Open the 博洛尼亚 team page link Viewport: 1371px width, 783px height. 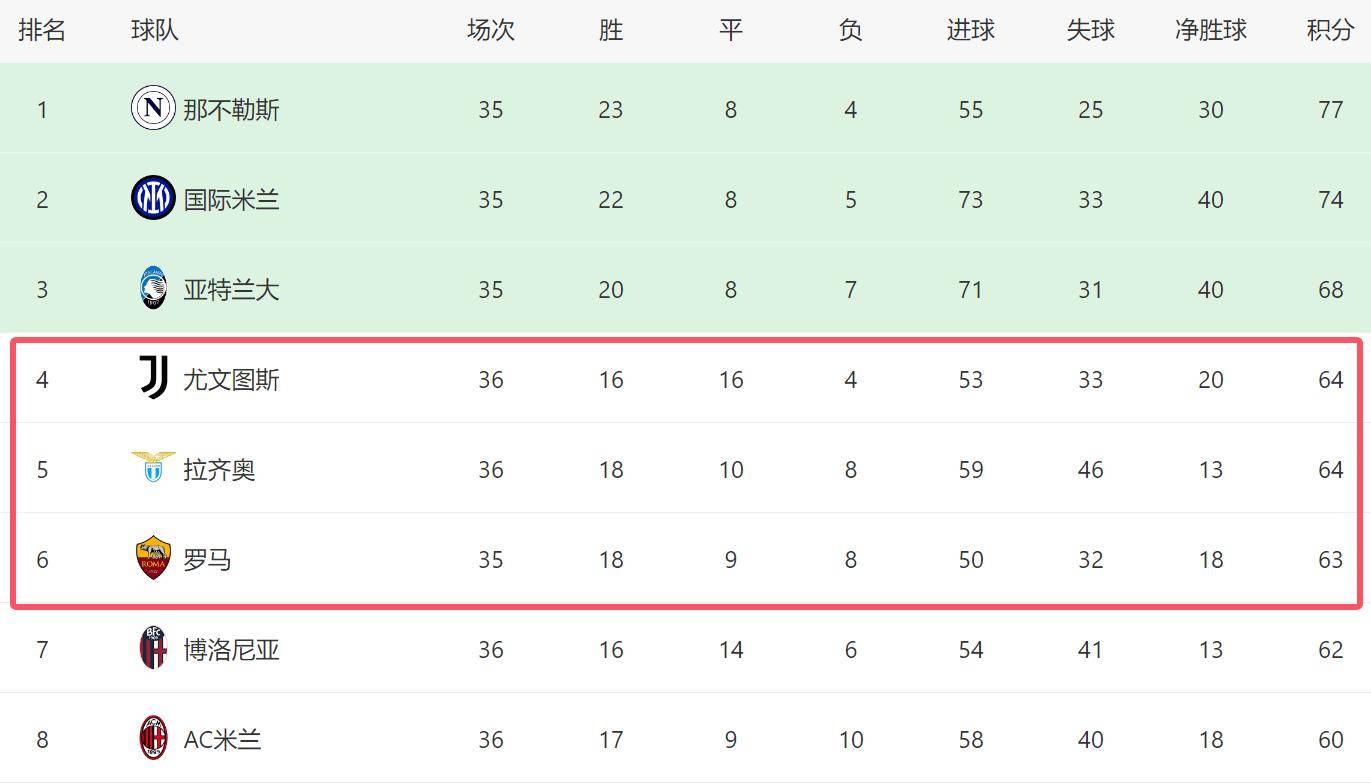click(x=231, y=649)
